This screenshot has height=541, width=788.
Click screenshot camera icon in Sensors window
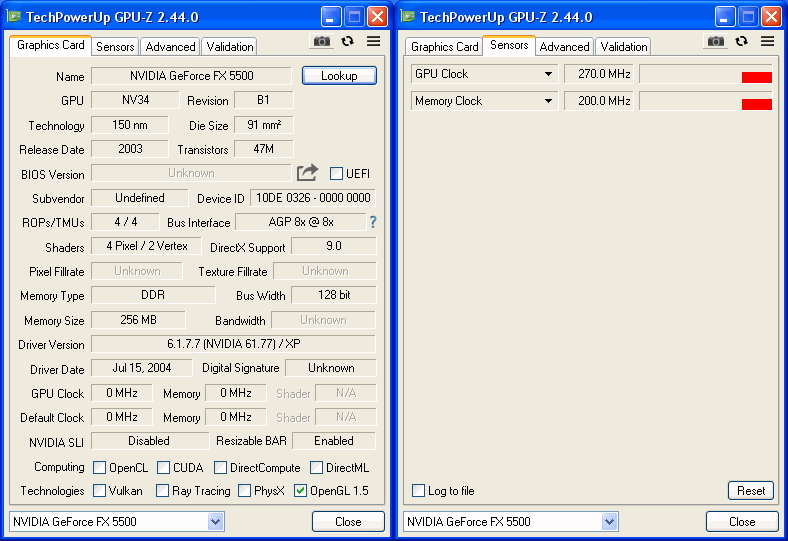coord(716,41)
